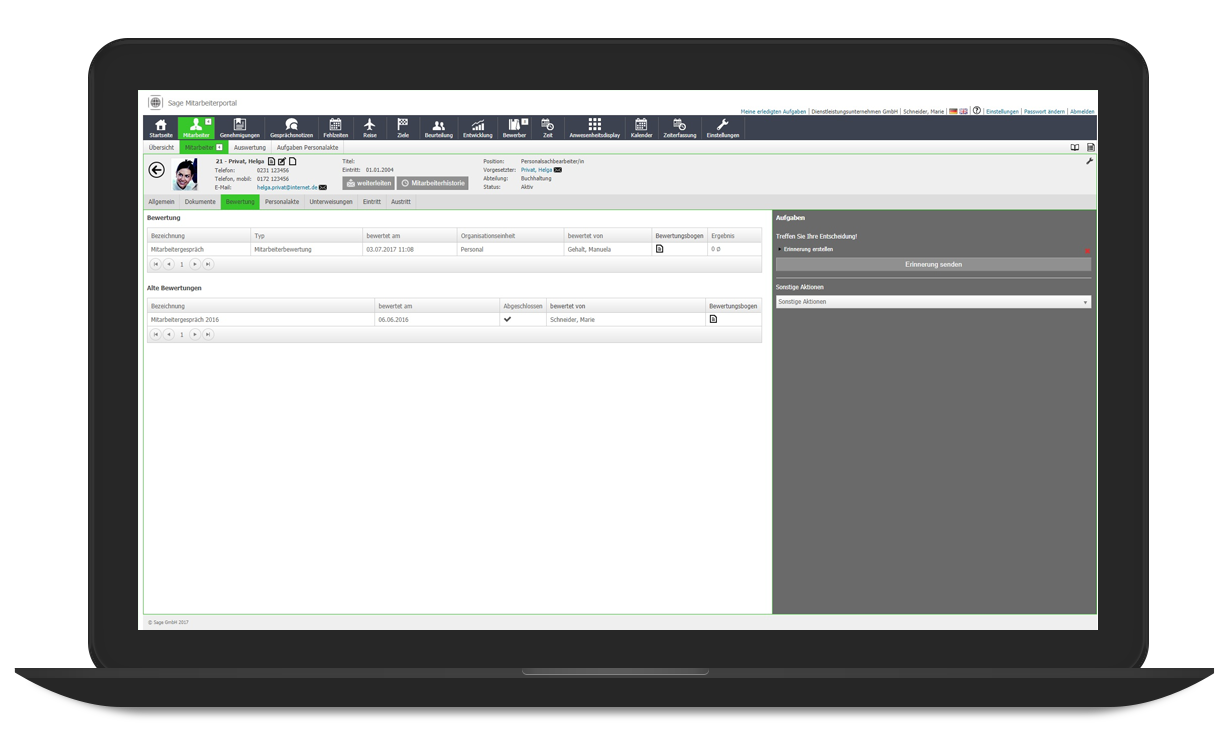
Task: Email Helga via helga.privat@internet.de link
Action: click(x=286, y=187)
